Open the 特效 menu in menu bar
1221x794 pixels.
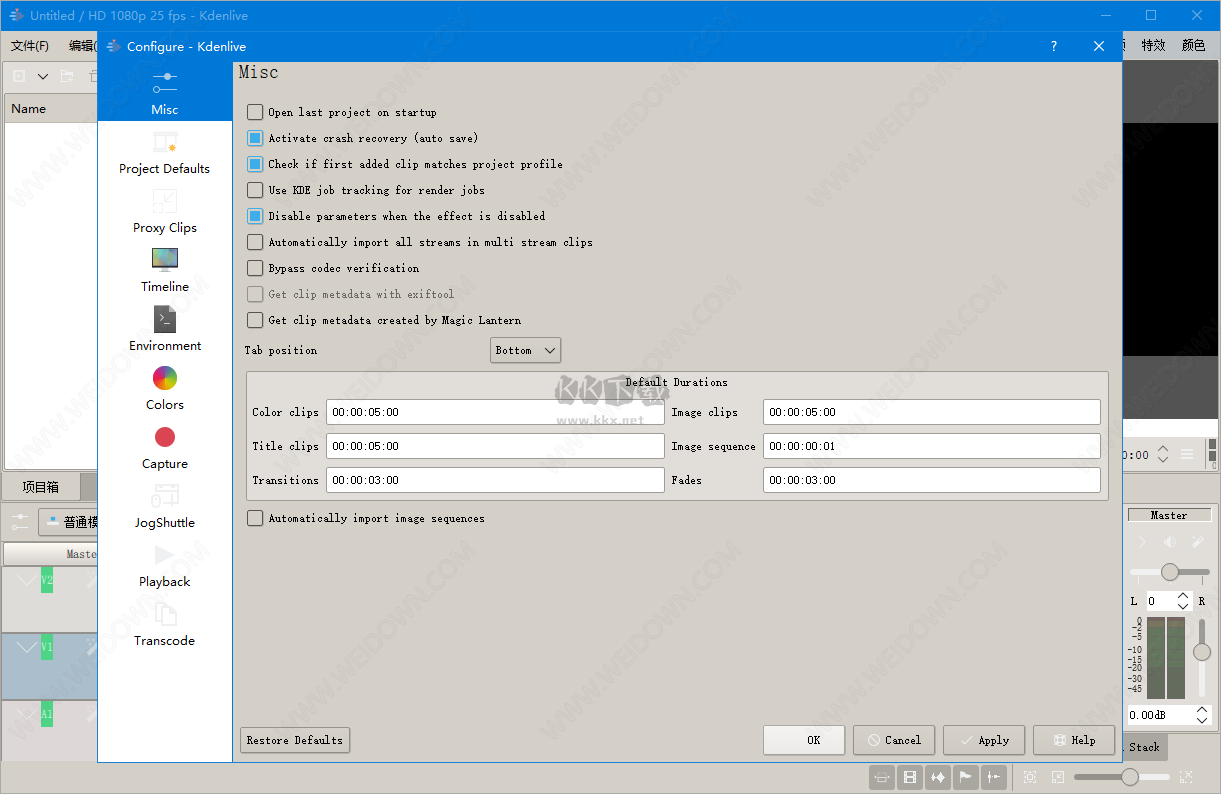[1153, 45]
